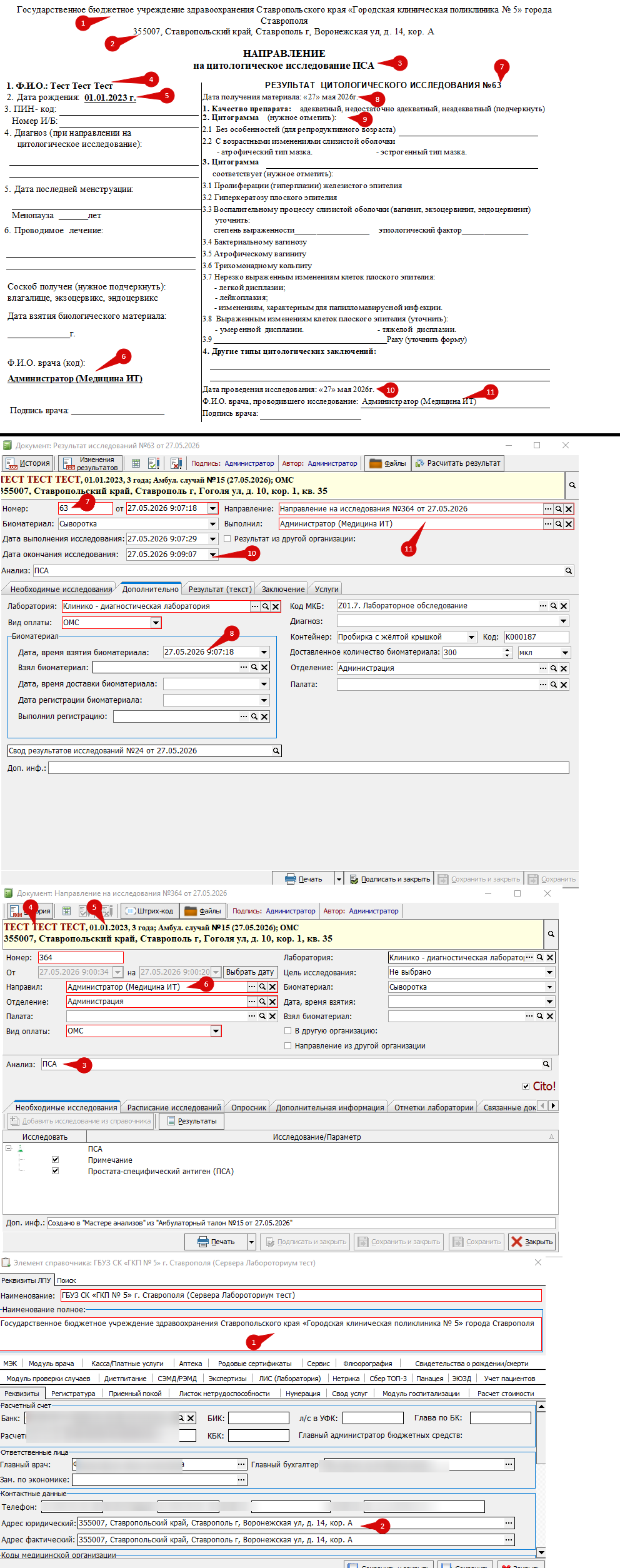The image size is (620, 1568).
Task: Open the Печать dropdown arrow in Направление window
Action: (x=251, y=1242)
